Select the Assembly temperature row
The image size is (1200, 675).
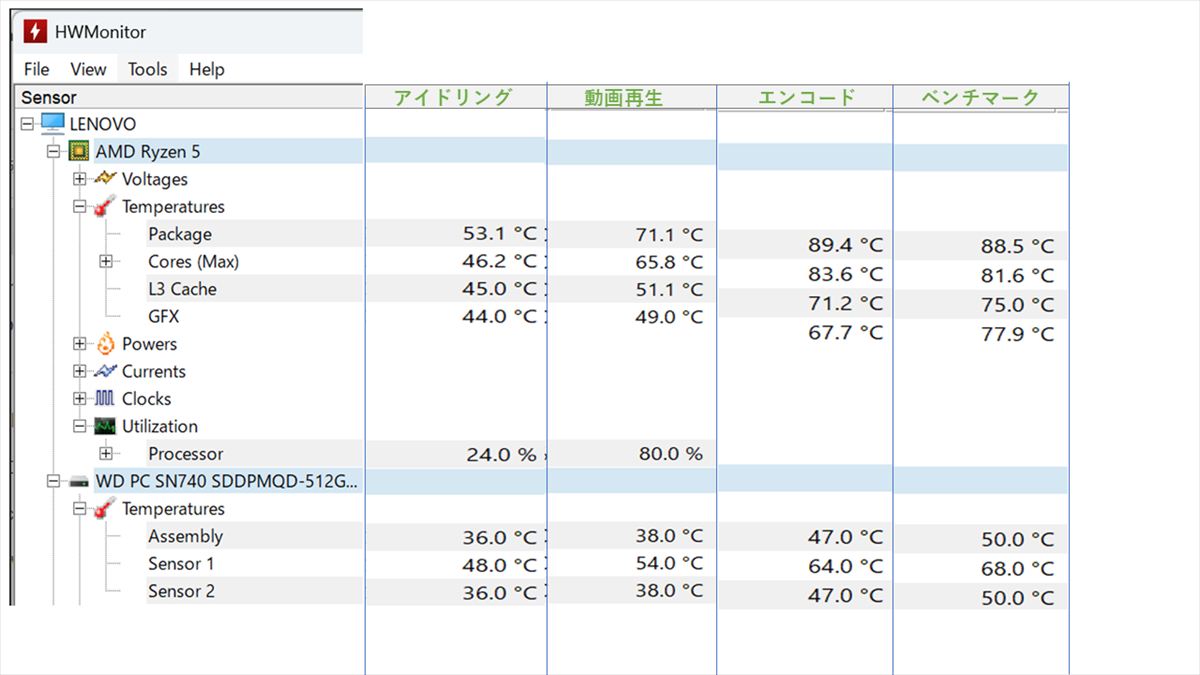pos(185,536)
